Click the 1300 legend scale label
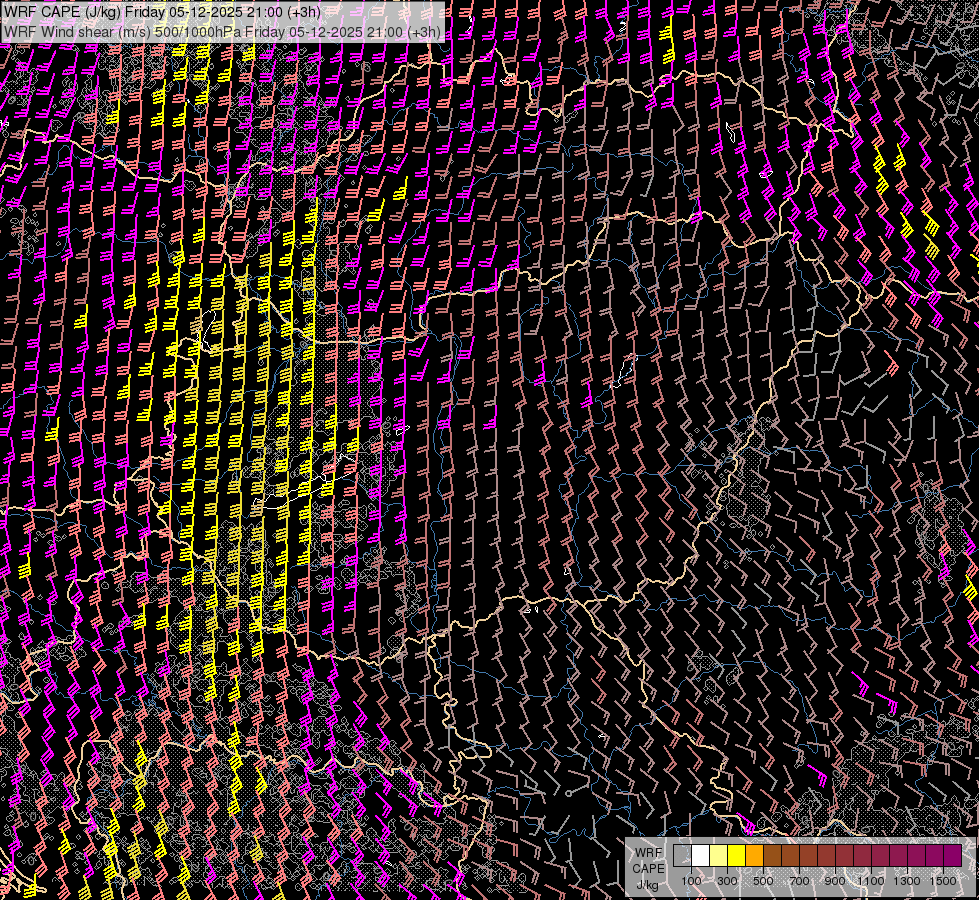The image size is (979, 900). tap(907, 880)
